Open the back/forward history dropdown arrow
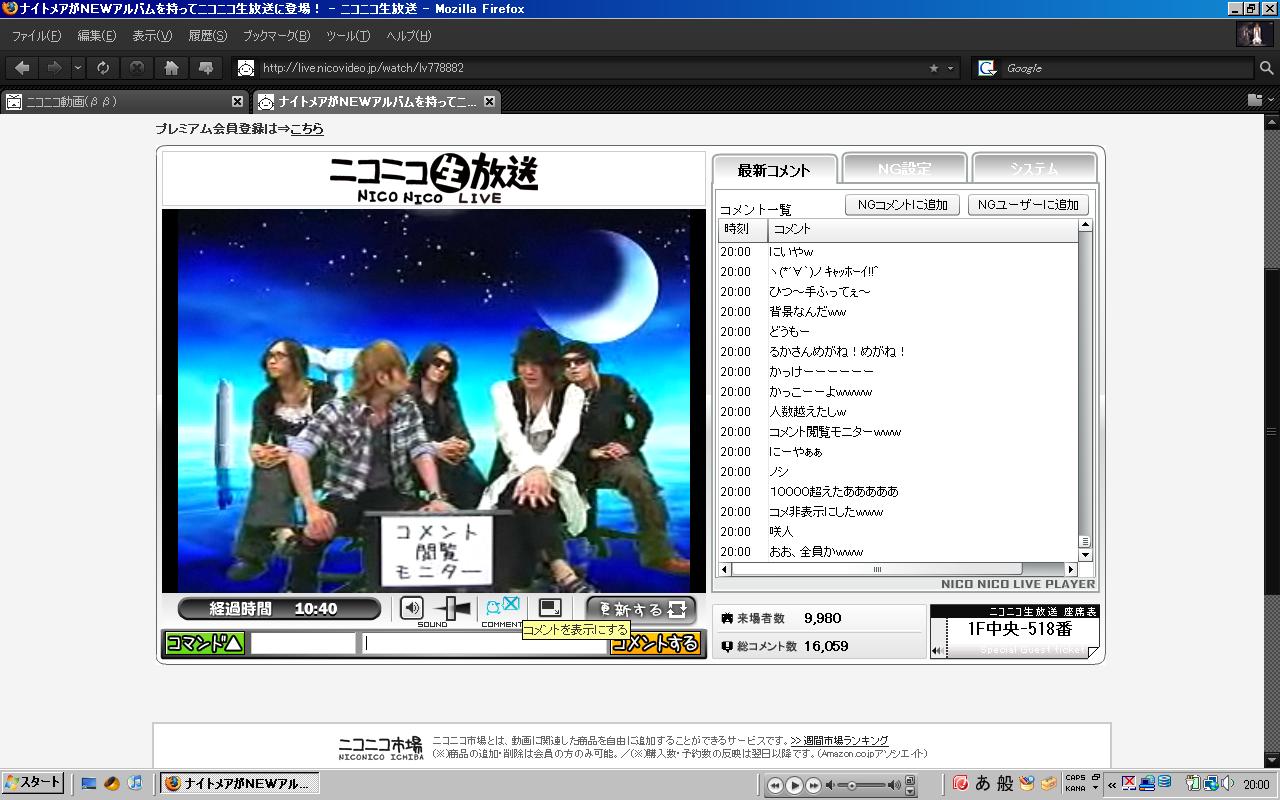 [x=78, y=68]
